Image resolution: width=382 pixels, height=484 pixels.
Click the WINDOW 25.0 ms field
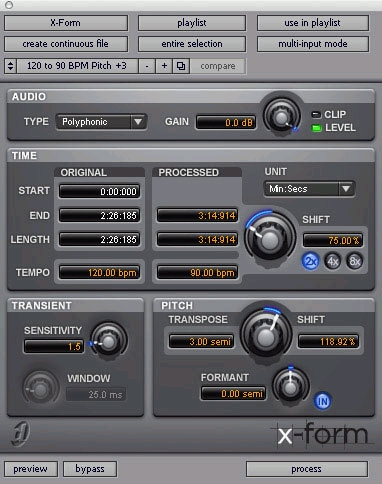coord(96,395)
